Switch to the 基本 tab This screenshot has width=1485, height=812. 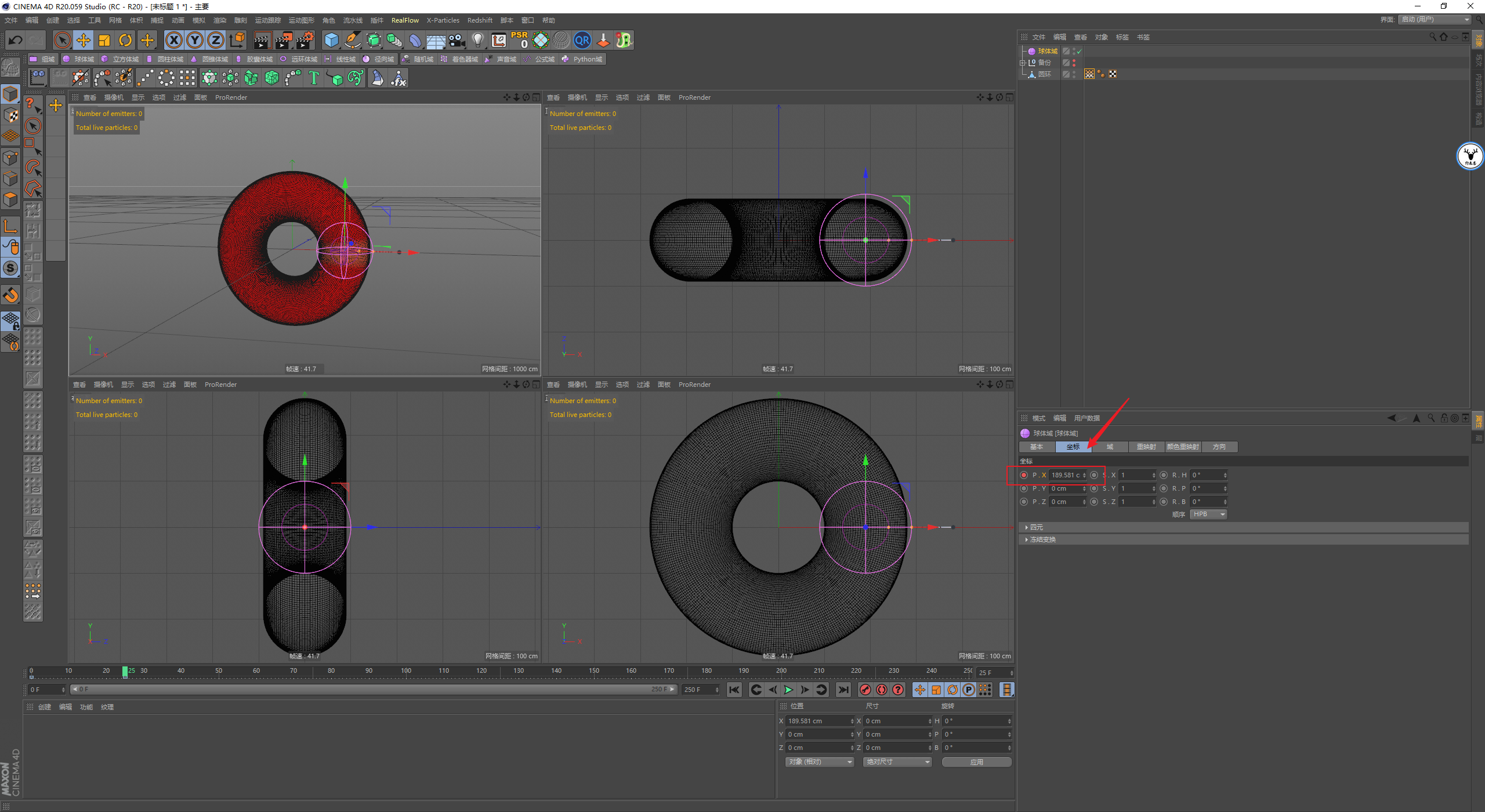[1037, 447]
